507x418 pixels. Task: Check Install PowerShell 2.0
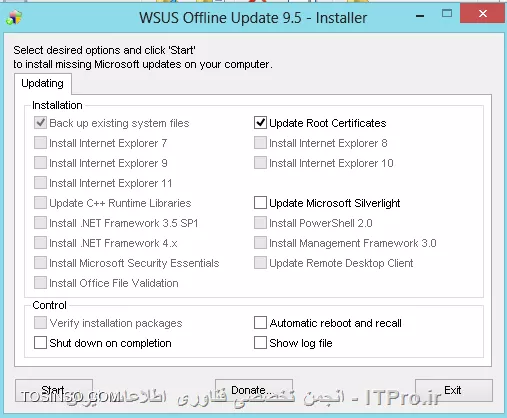coord(260,223)
